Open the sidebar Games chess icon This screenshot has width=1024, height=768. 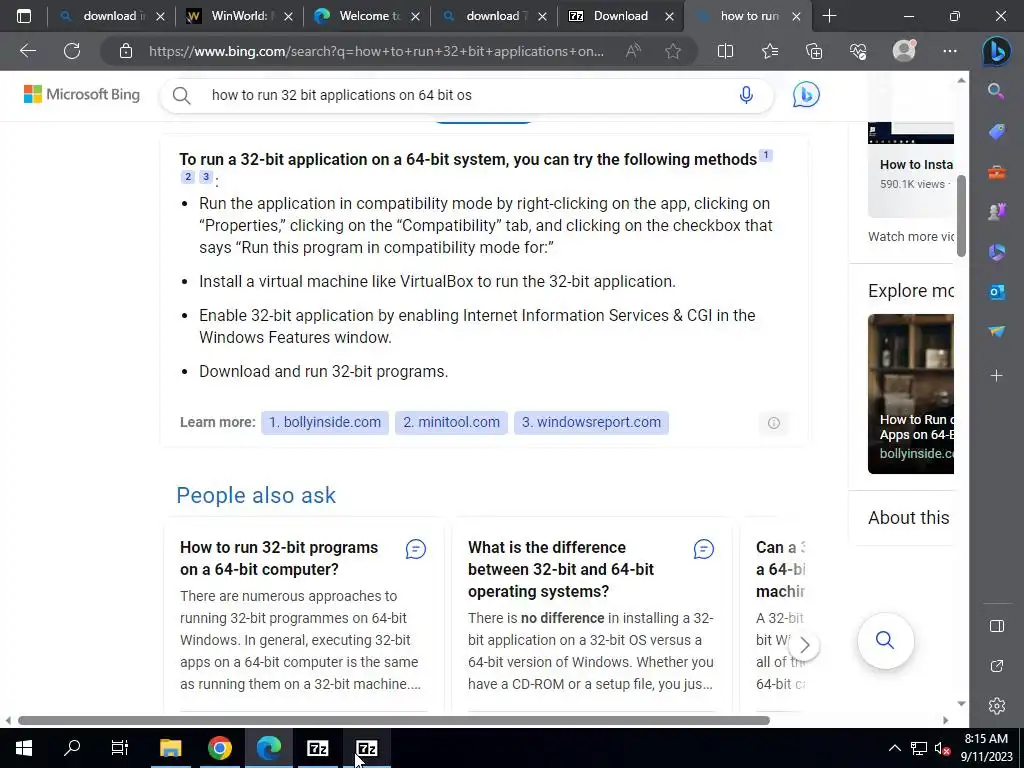pos(996,212)
